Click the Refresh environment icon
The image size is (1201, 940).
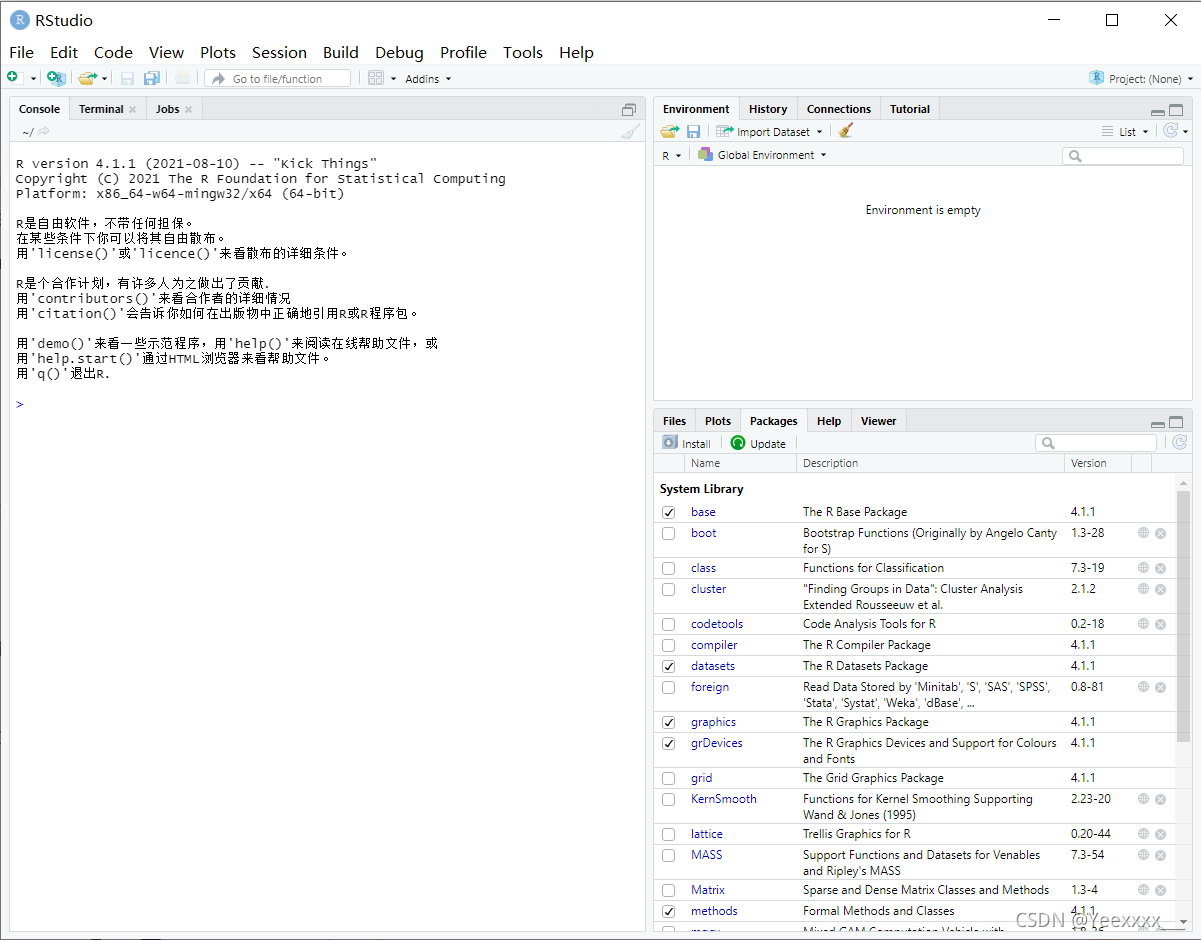coord(1170,131)
